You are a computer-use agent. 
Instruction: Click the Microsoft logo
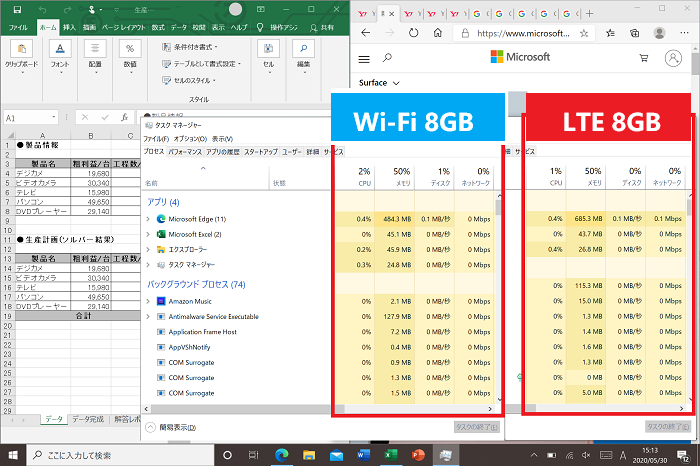coord(520,57)
